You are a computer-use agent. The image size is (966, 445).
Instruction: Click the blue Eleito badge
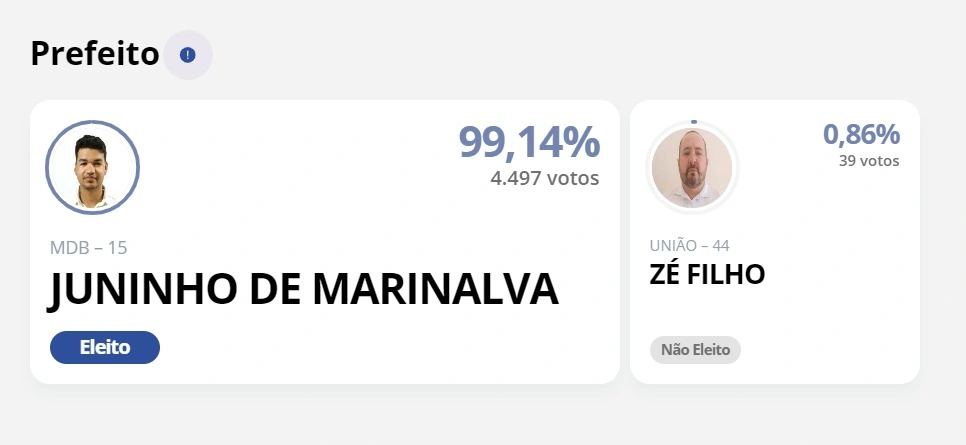pos(105,348)
